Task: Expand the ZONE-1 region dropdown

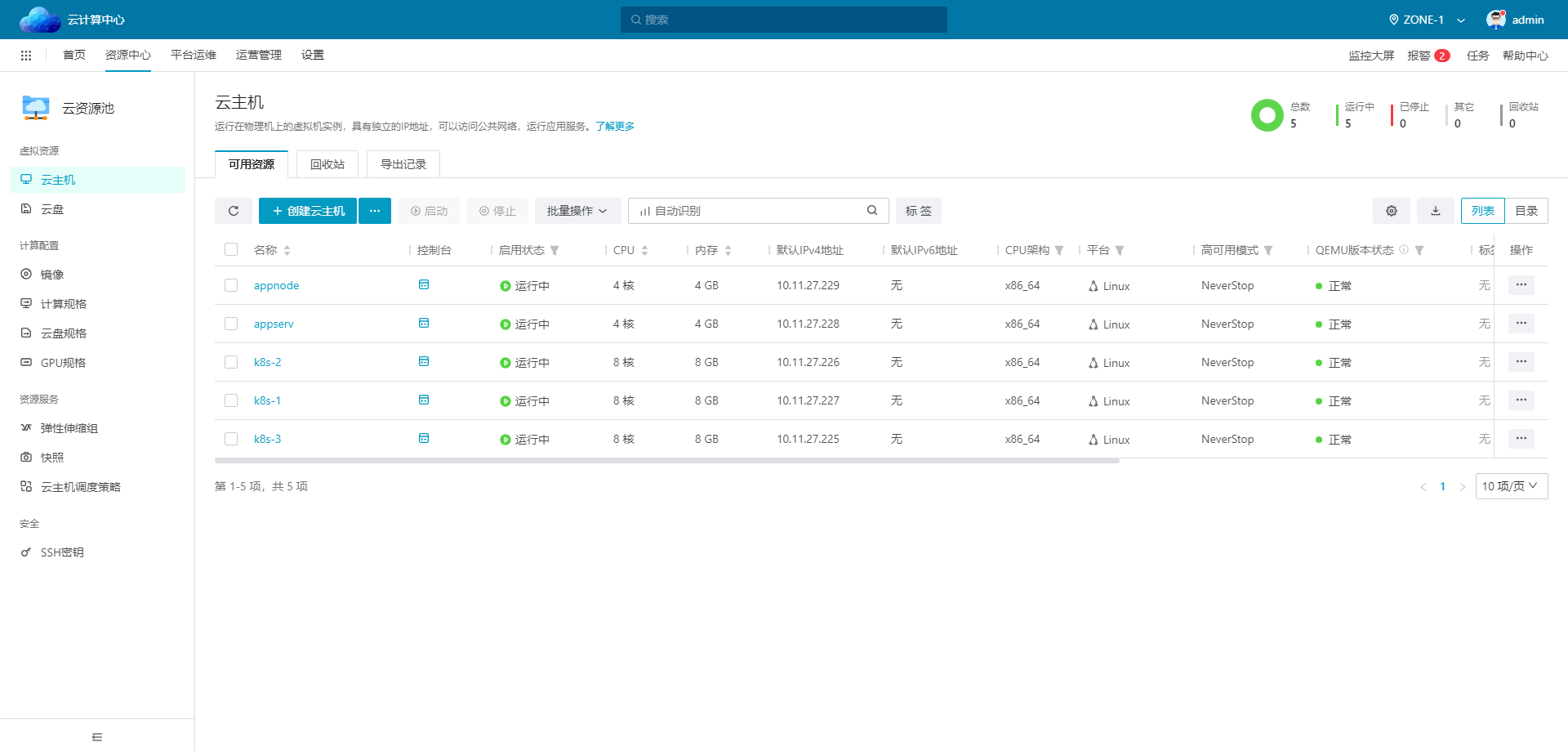Action: click(x=1427, y=20)
